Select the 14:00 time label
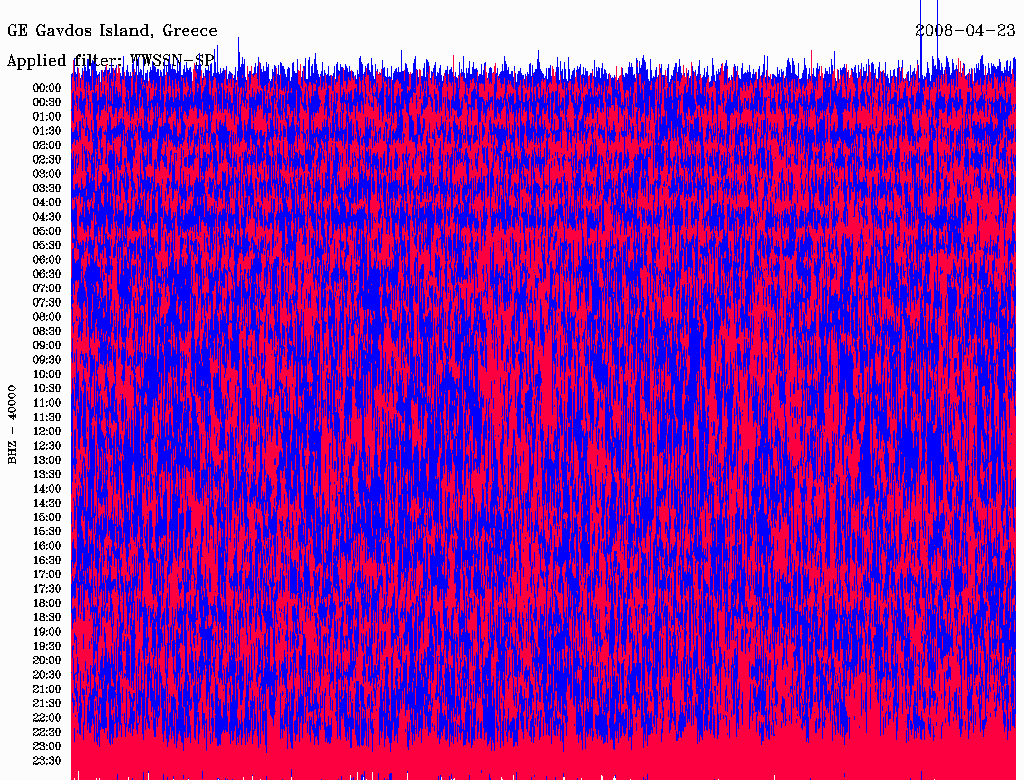 [x=47, y=489]
